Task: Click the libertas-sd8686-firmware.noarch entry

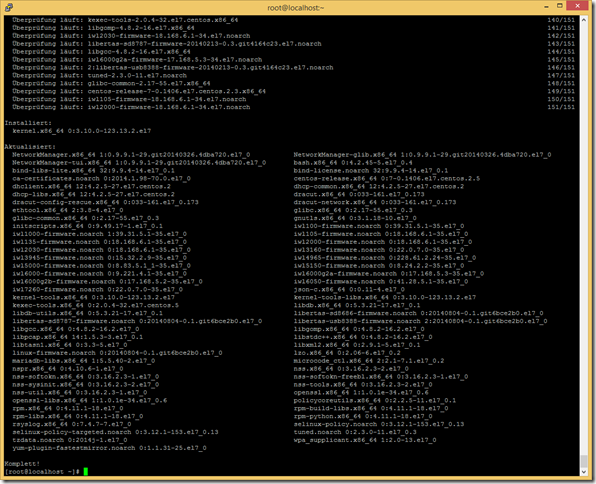Action: [418, 313]
